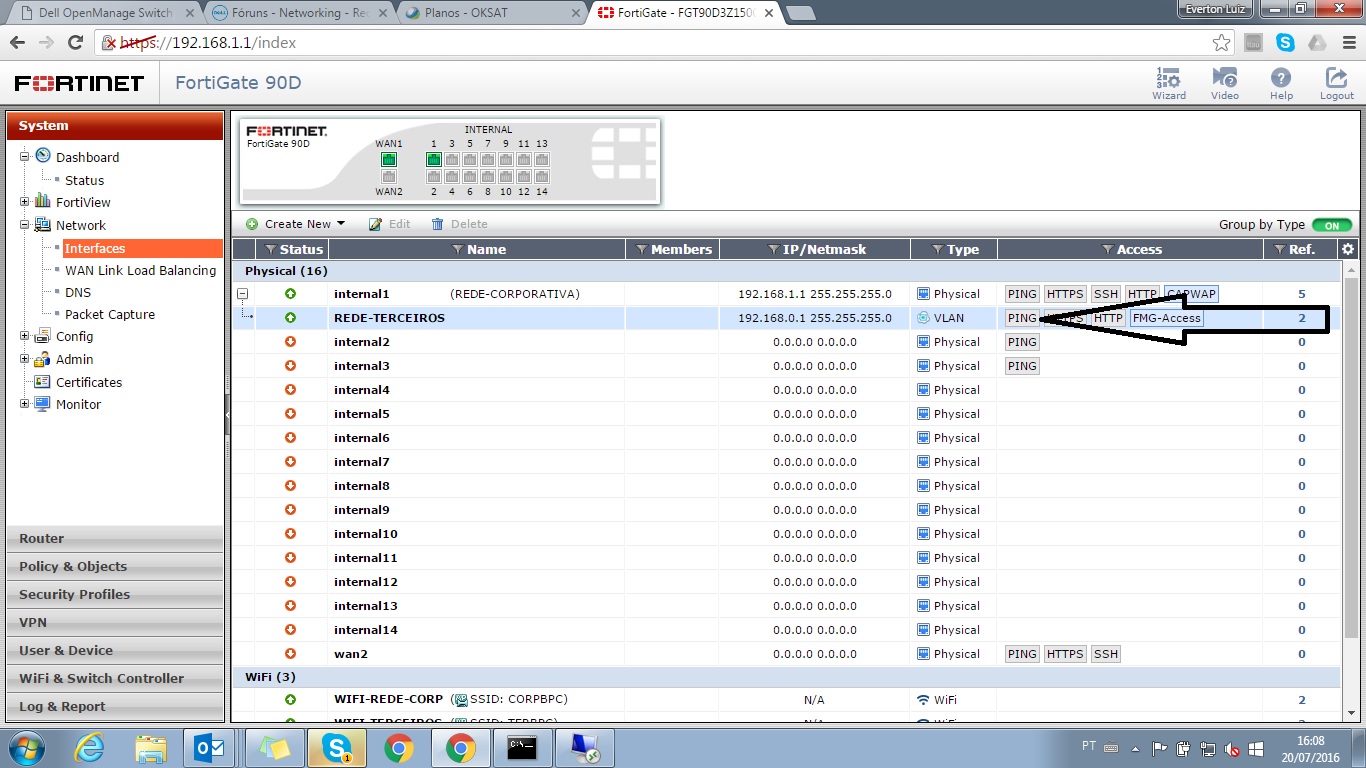Click the Fortinet logo
1366x768 pixels.
click(x=79, y=83)
